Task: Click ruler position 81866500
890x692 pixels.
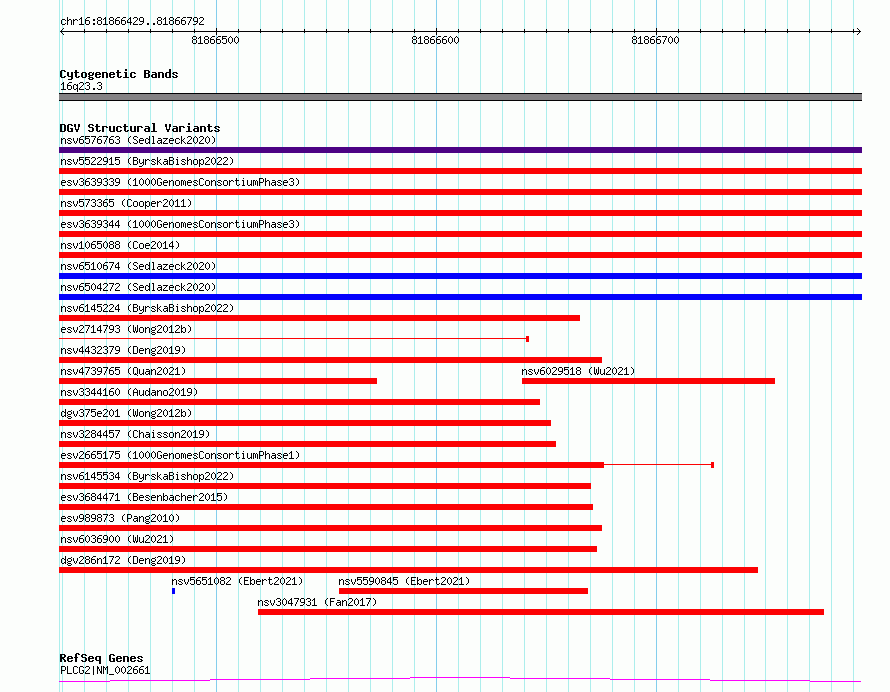Action: click(216, 40)
